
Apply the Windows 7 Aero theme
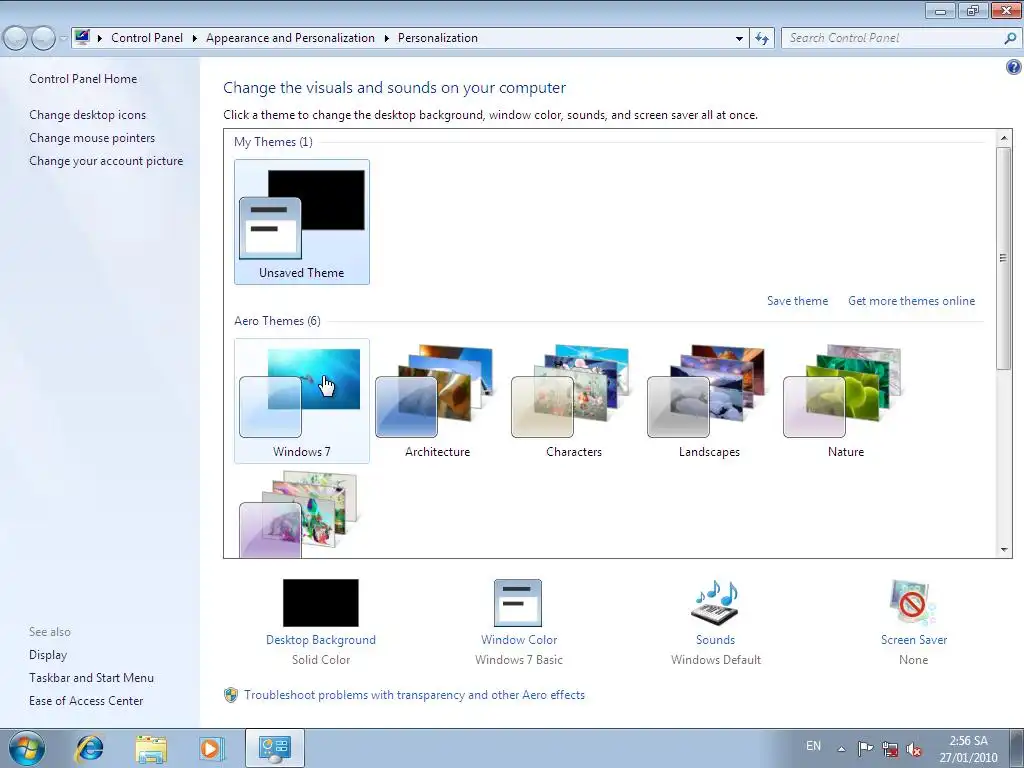tap(302, 401)
